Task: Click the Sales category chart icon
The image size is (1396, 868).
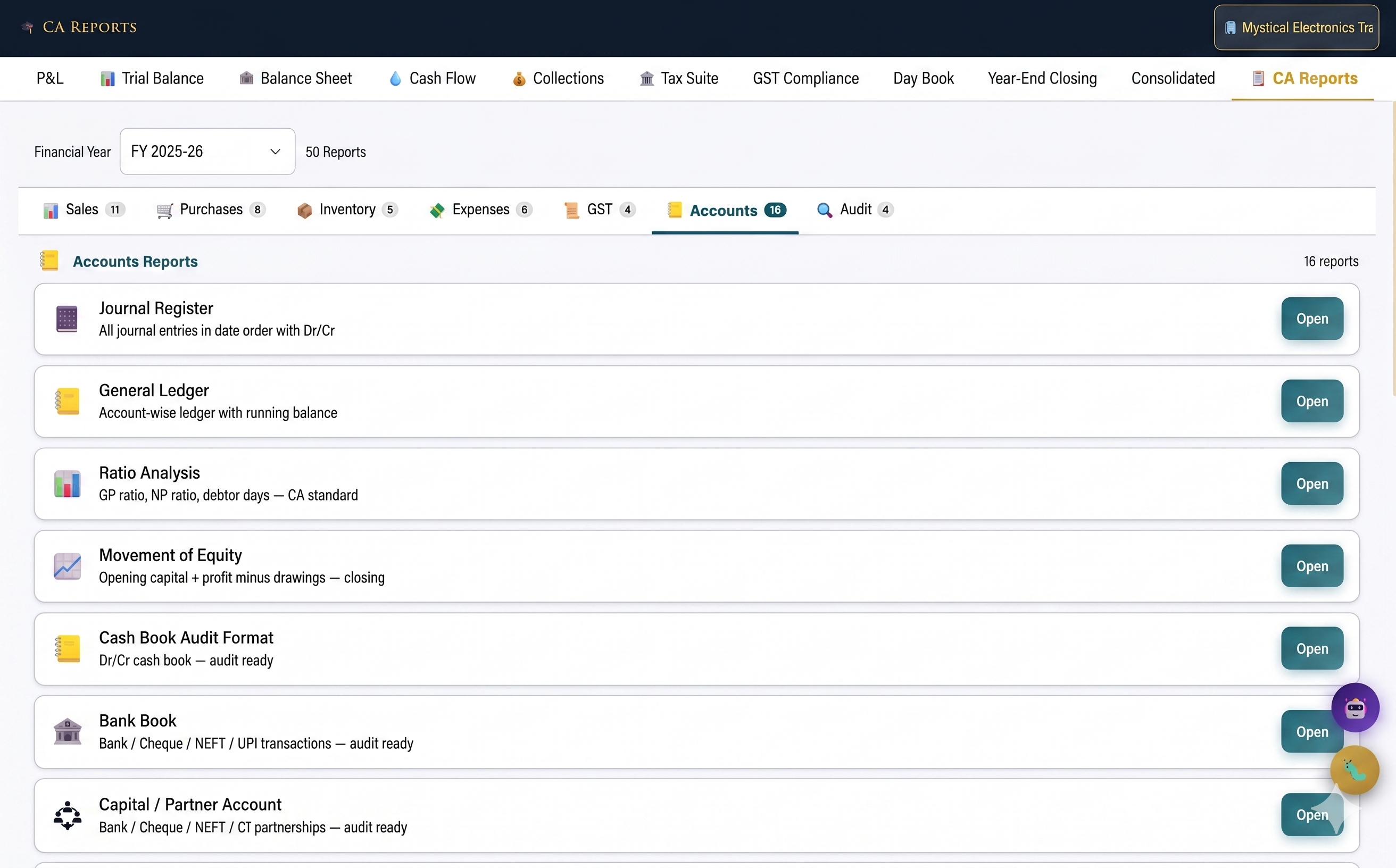Action: pyautogui.click(x=51, y=211)
